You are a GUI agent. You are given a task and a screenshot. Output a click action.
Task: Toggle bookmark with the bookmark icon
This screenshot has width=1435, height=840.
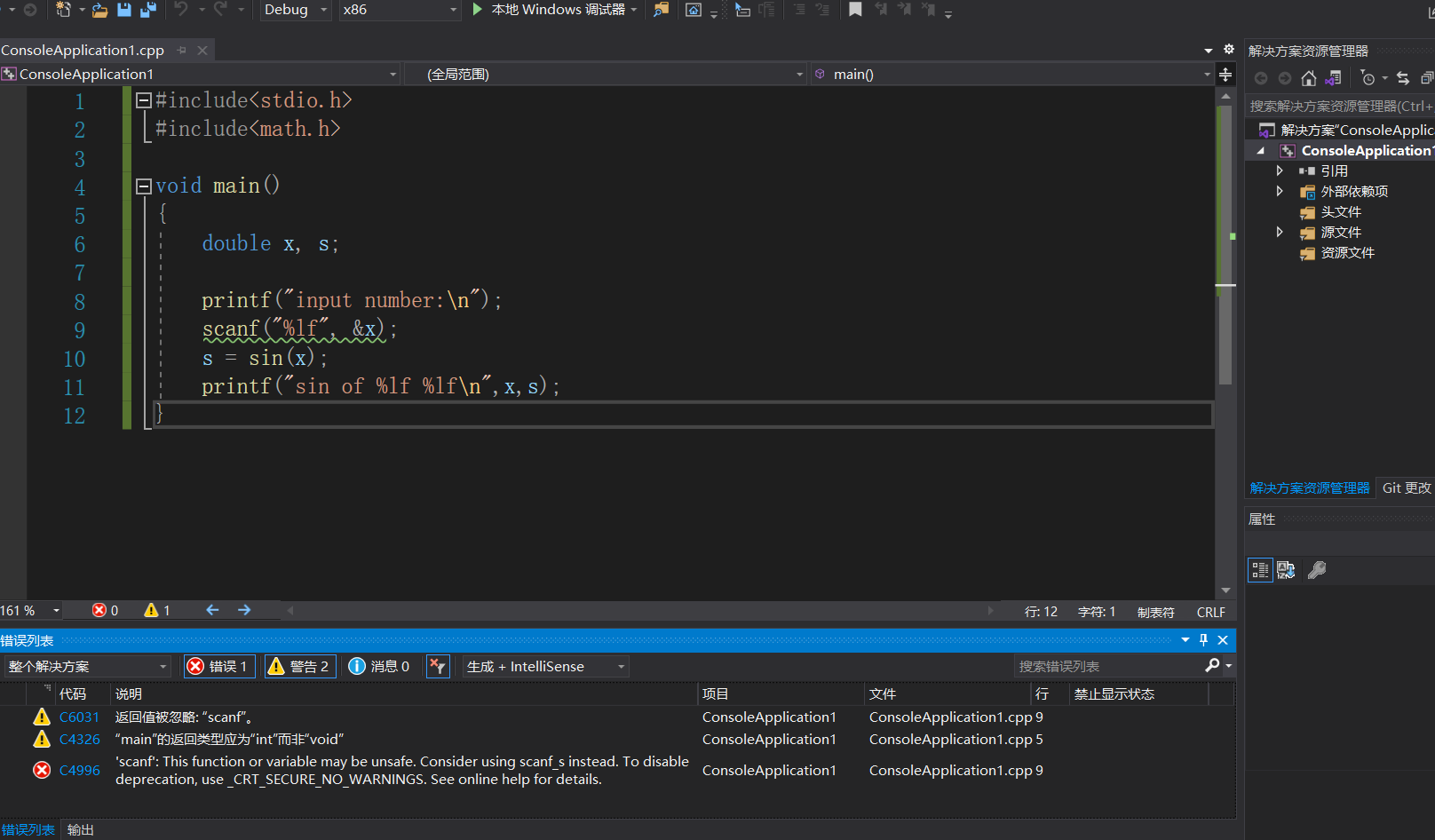(855, 9)
